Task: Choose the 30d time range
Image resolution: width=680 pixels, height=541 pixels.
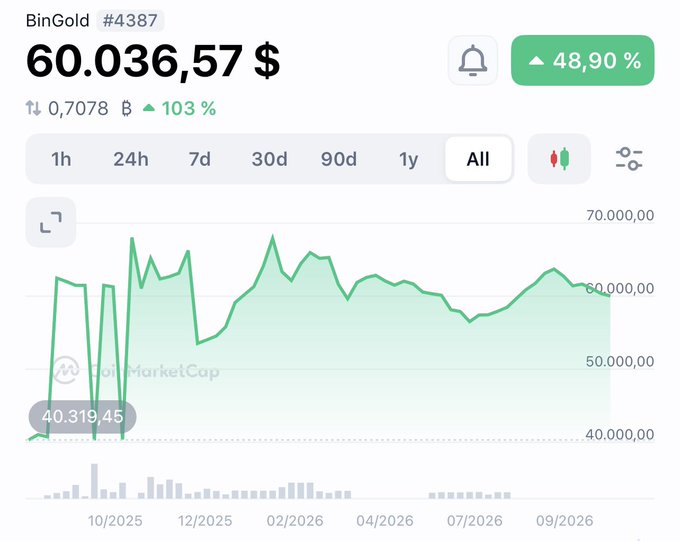Action: click(269, 159)
